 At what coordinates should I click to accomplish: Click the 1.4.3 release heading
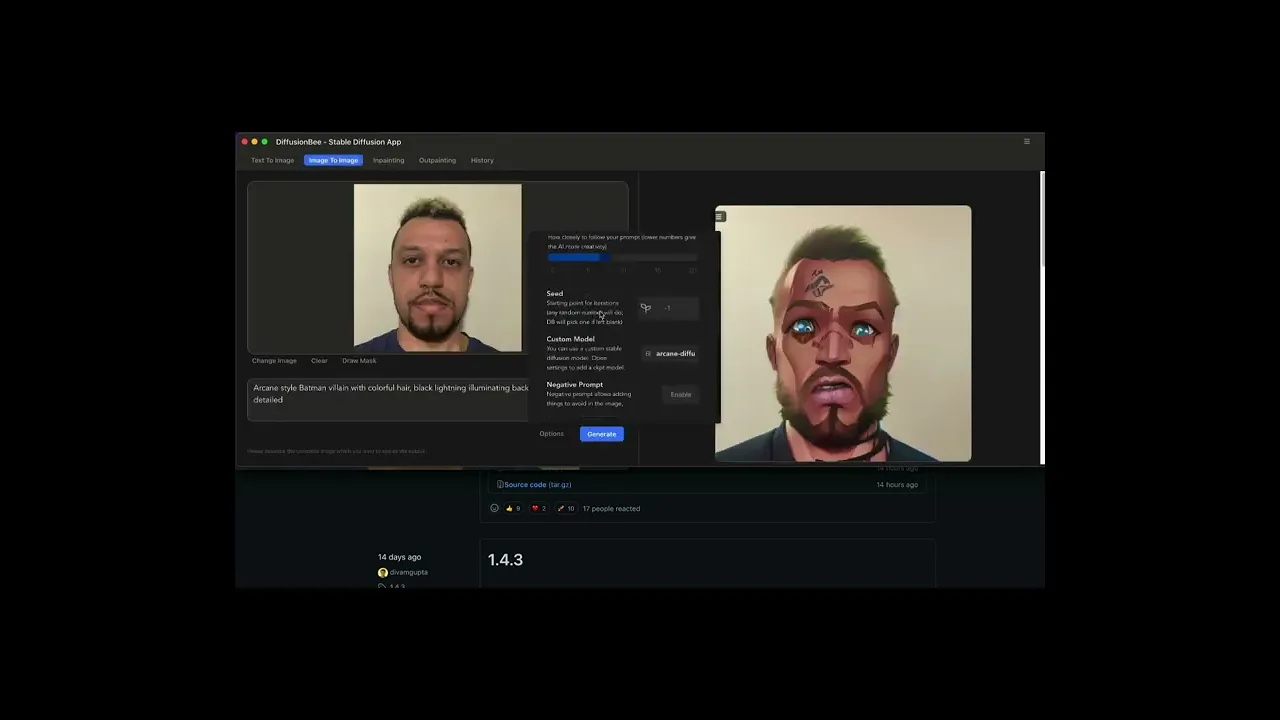tap(505, 560)
